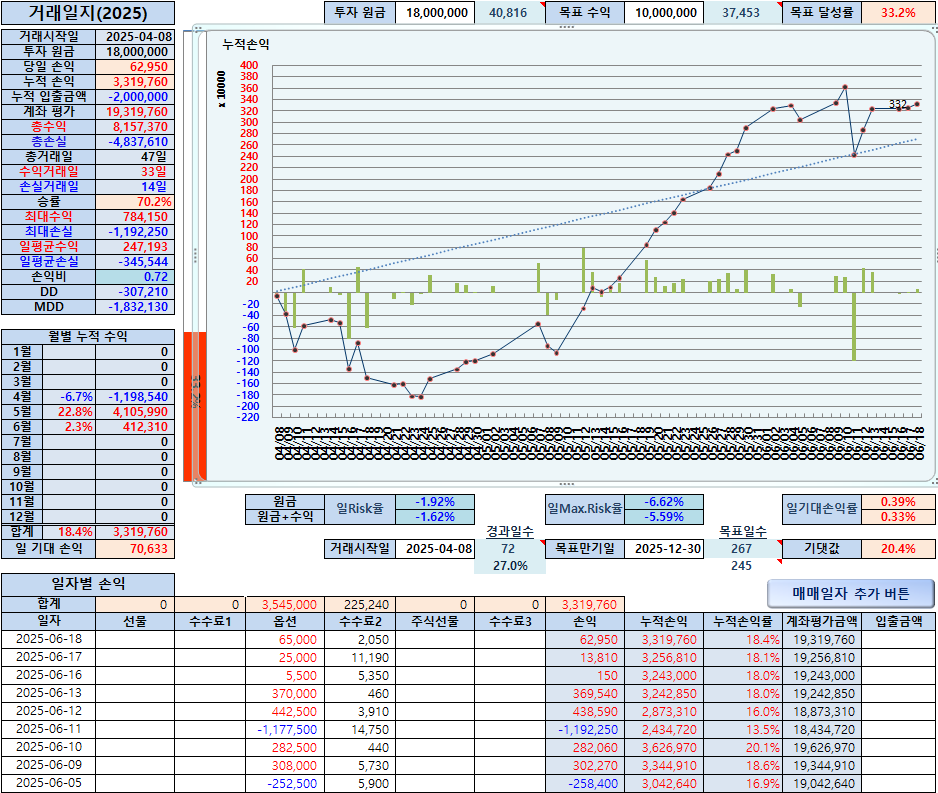Screen dimensions: 938x793
Task: Click the 40,816 cell beside 투자 원금
Action: 510,13
